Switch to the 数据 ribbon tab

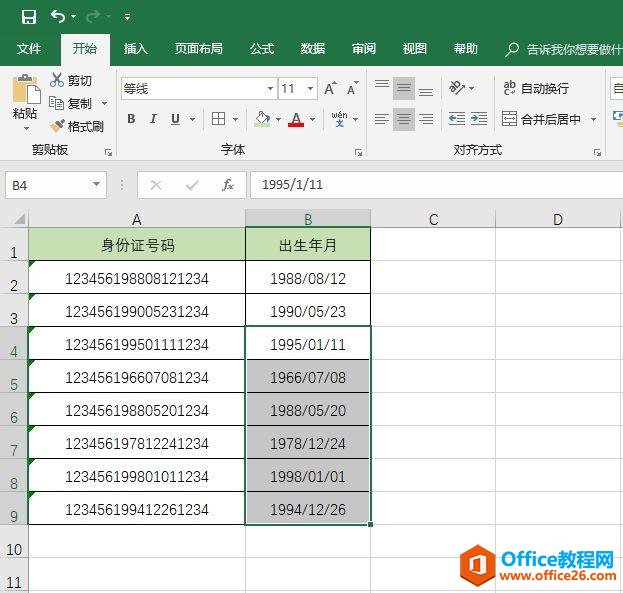click(x=313, y=48)
